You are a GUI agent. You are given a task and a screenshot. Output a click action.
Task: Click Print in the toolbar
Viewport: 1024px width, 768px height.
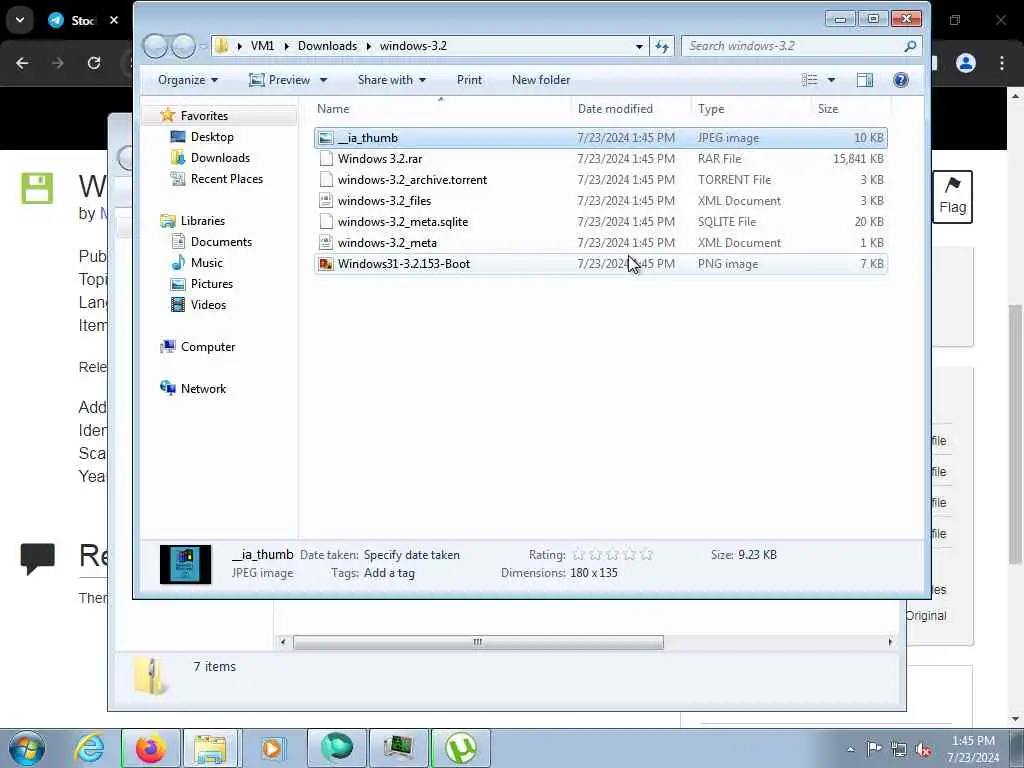(x=469, y=80)
